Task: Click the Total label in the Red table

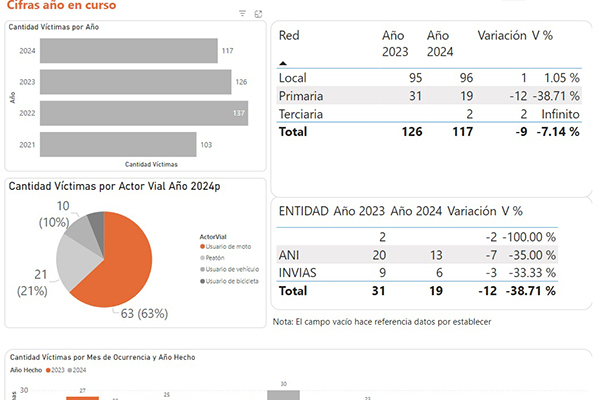Action: [293, 132]
